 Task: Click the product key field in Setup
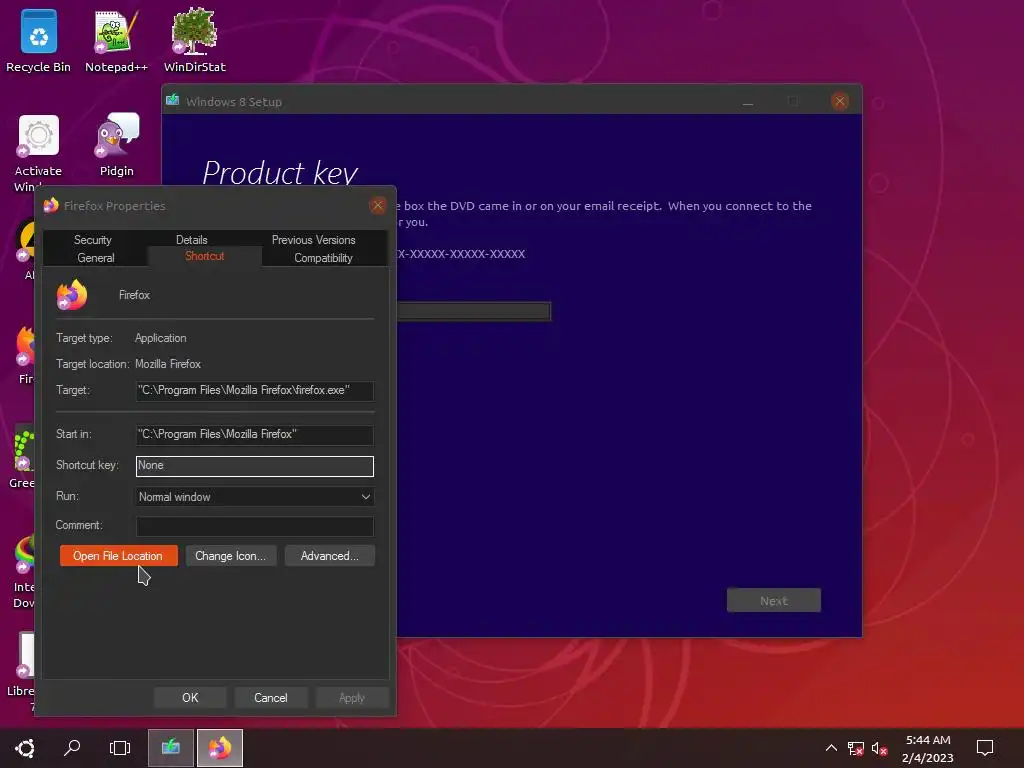pos(473,311)
